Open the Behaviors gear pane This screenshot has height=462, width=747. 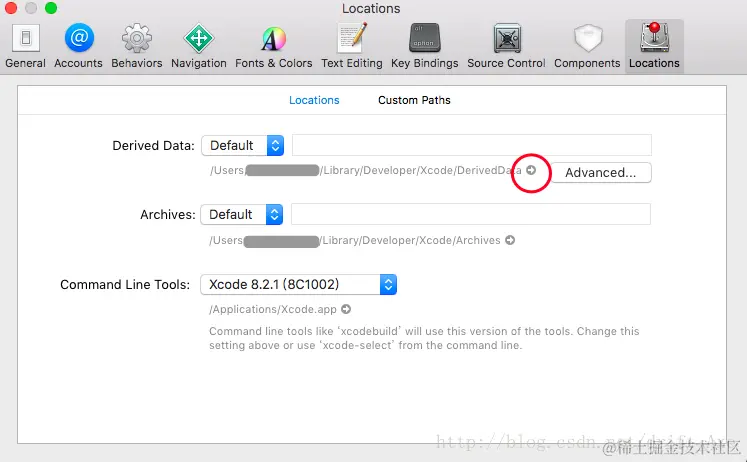[137, 47]
